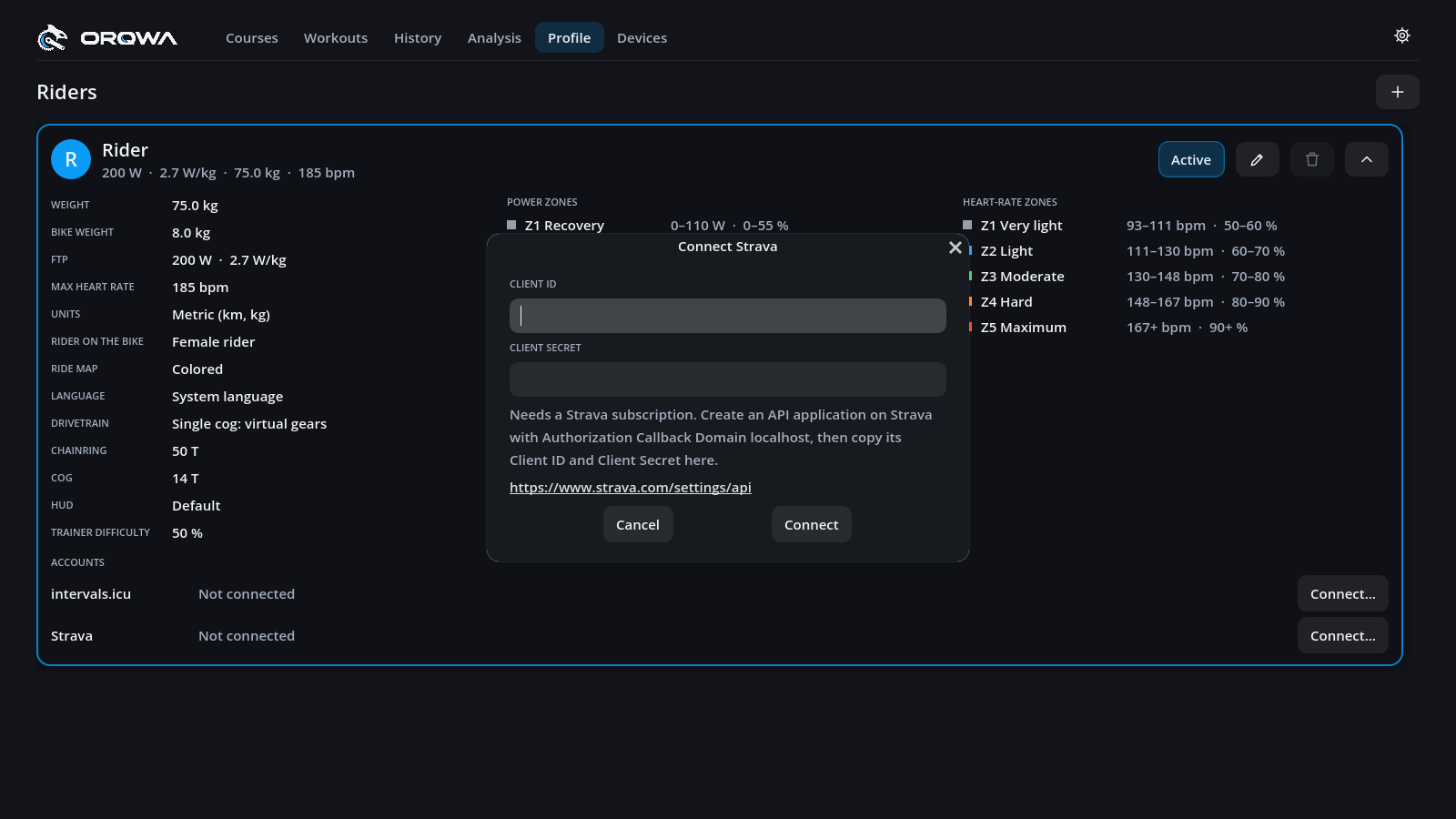Click Connect... for intervals.icu account
The height and width of the screenshot is (819, 1456).
[1343, 593]
